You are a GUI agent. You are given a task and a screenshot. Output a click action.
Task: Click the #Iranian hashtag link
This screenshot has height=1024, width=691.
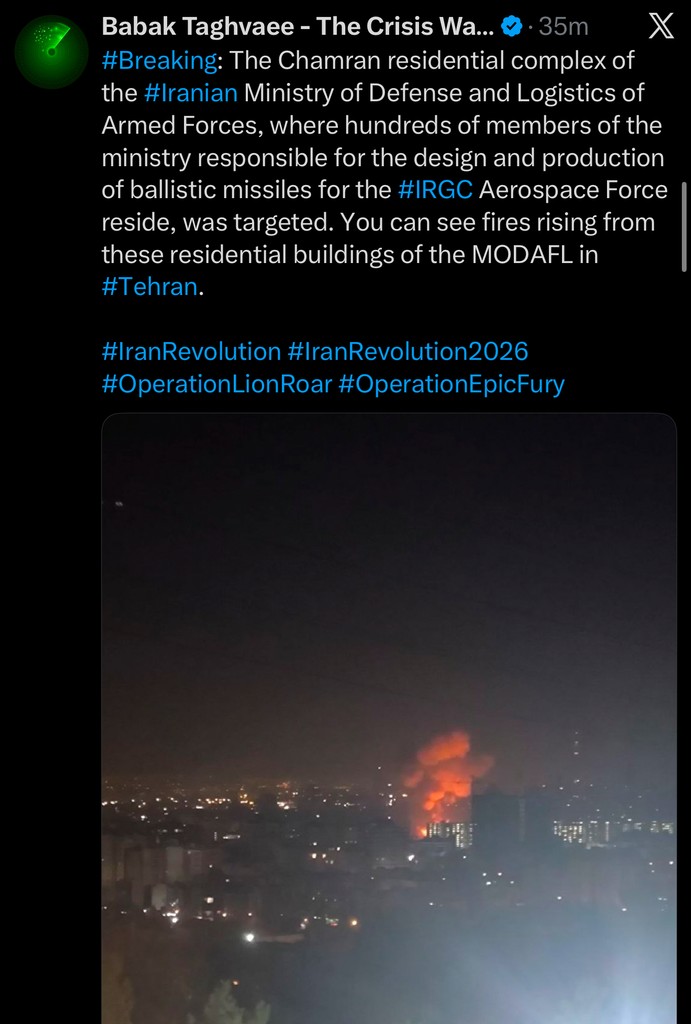[x=191, y=93]
